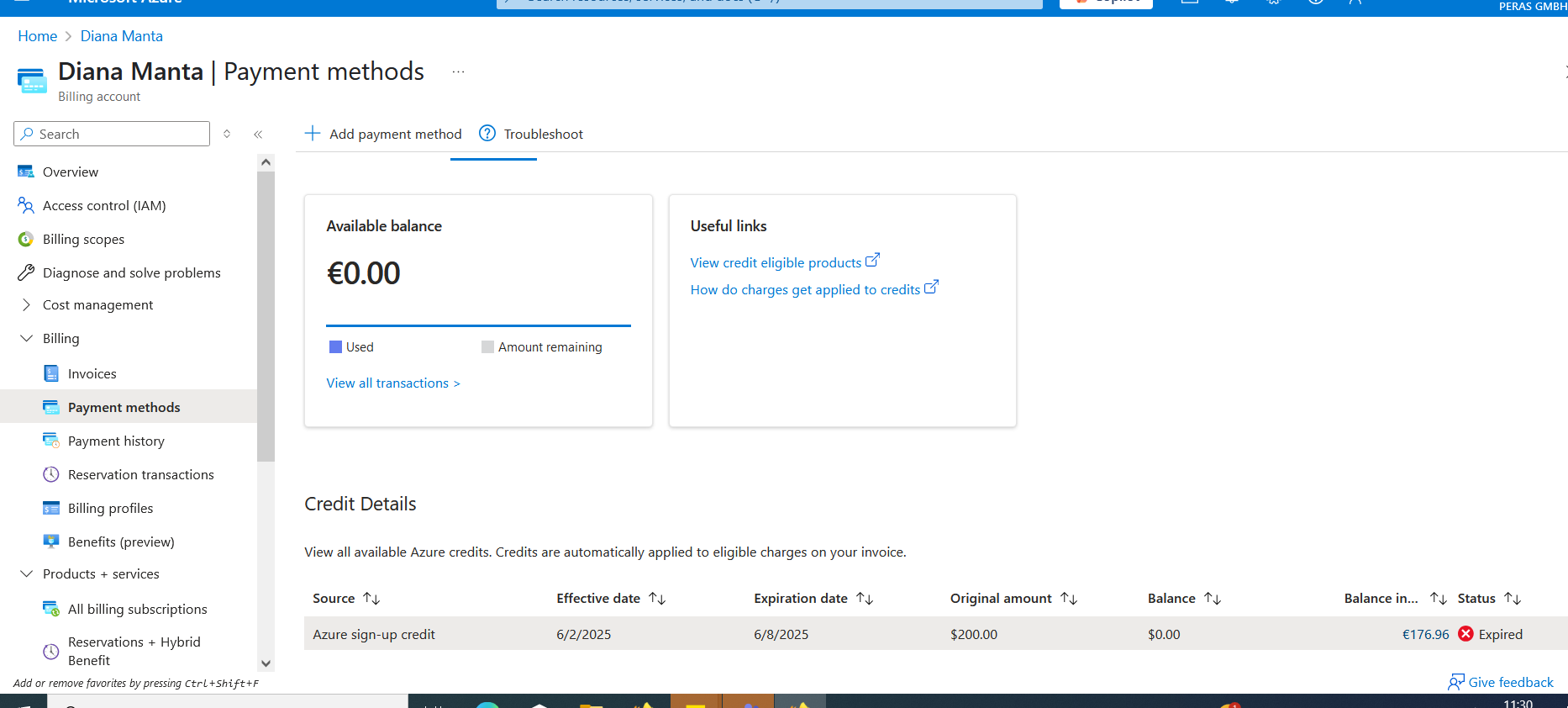This screenshot has height=708, width=1568.
Task: Click the Give feedback person icon
Action: pyautogui.click(x=1456, y=682)
